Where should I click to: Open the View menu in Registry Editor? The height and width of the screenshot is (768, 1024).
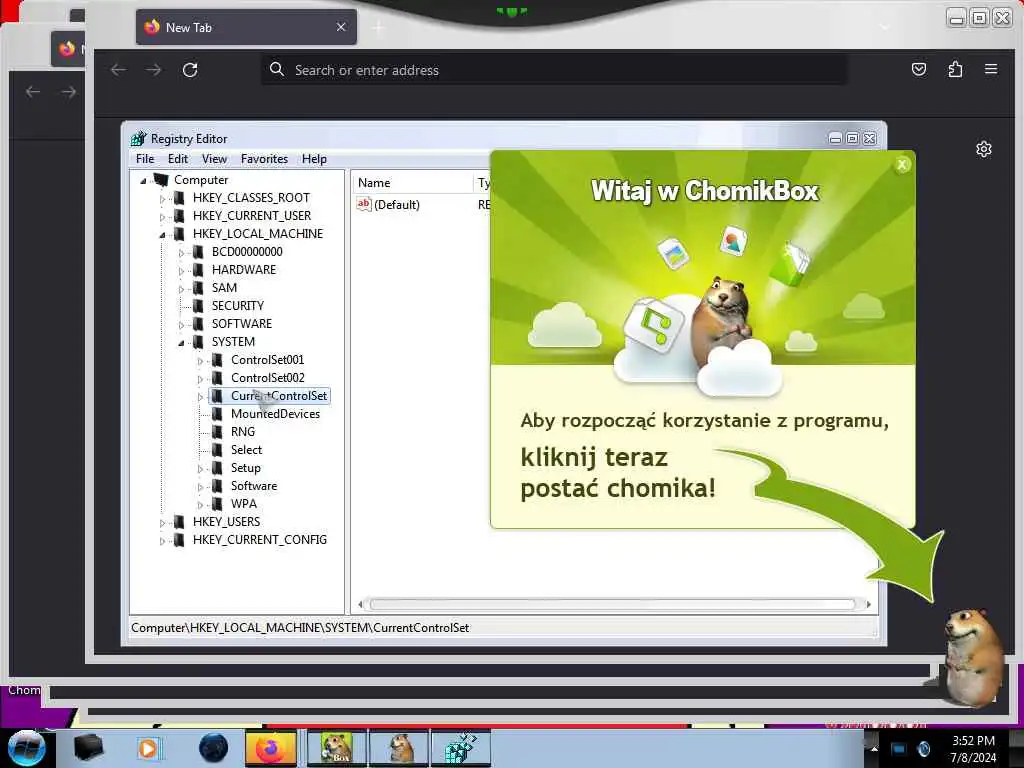[214, 159]
